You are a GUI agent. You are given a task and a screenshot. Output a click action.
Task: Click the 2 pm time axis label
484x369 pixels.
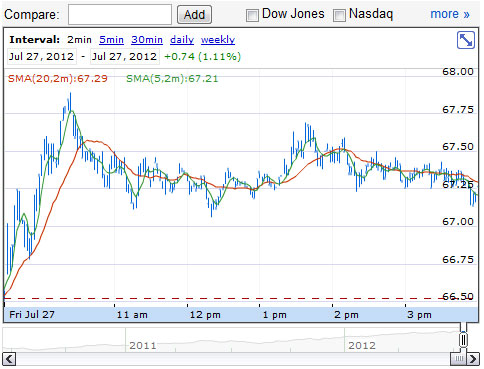tap(346, 315)
